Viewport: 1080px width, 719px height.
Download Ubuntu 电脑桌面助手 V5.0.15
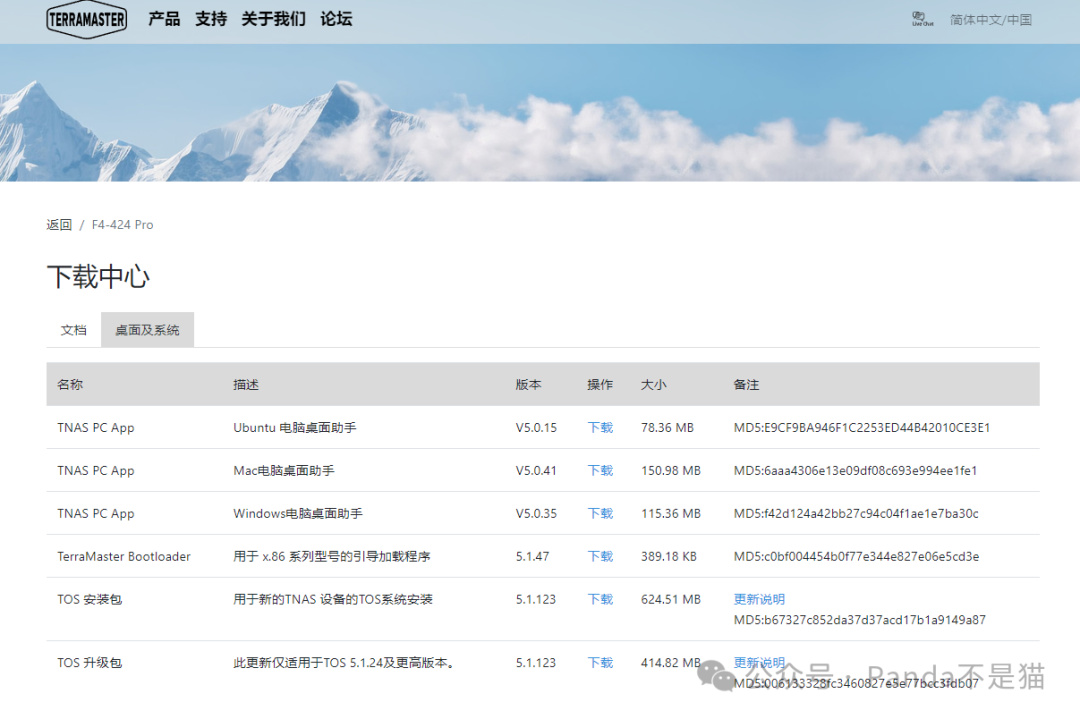coord(600,428)
